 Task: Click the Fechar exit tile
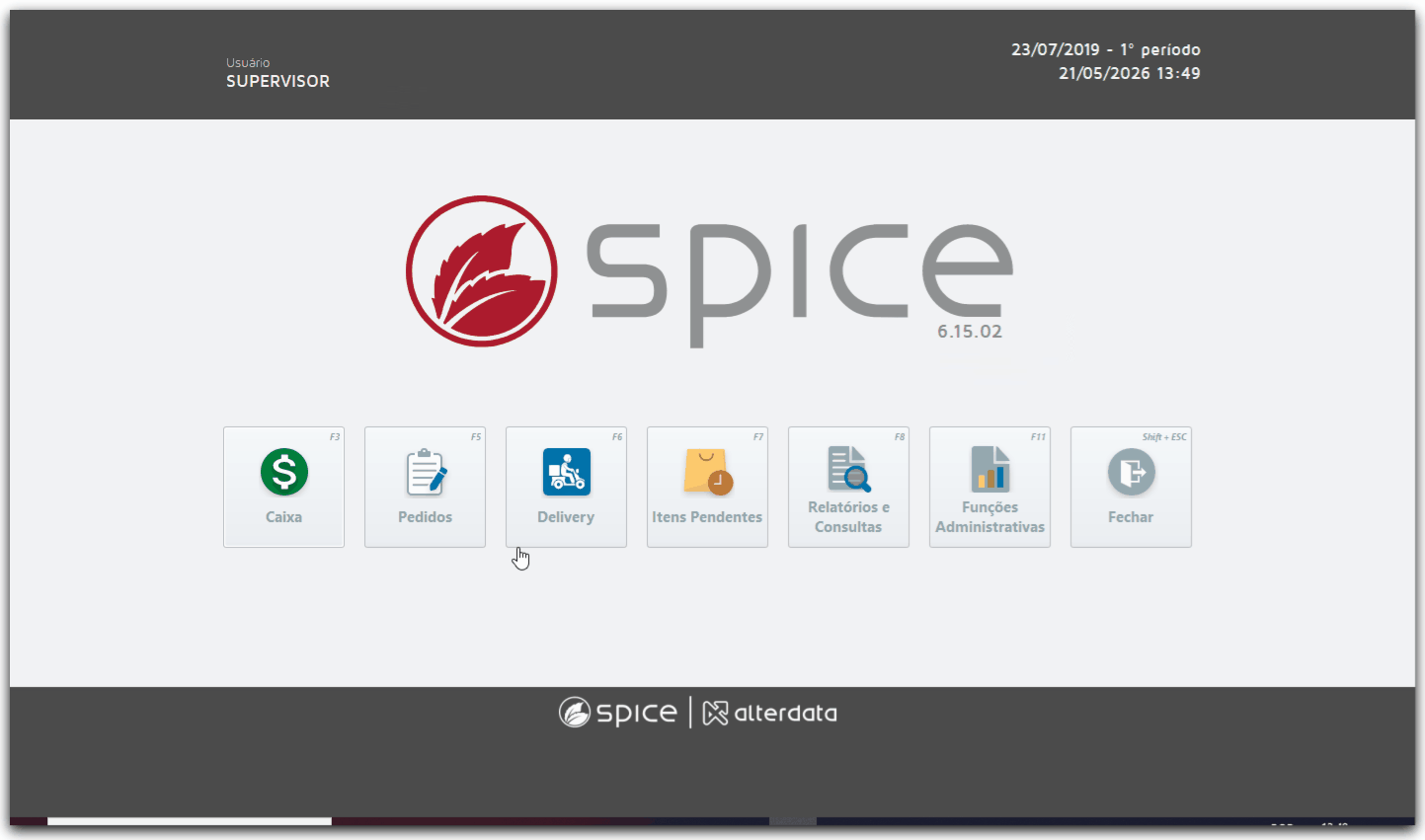coord(1131,487)
